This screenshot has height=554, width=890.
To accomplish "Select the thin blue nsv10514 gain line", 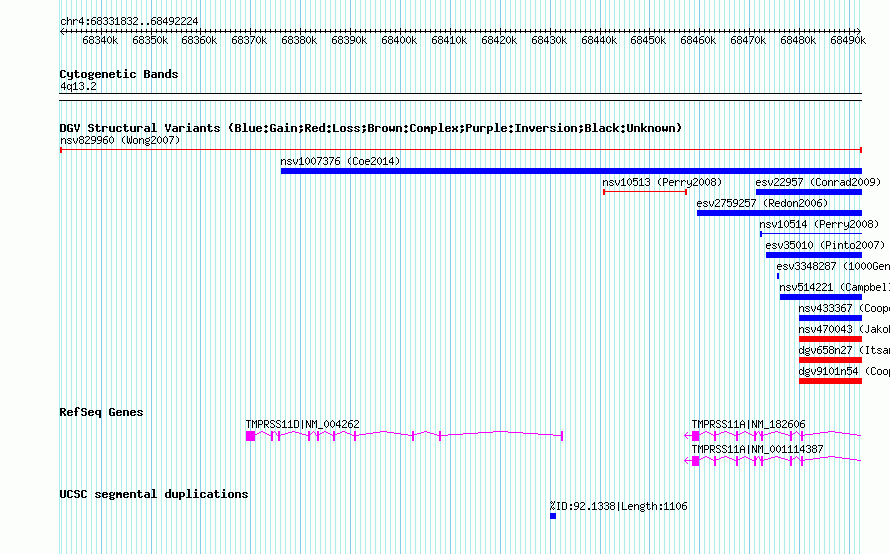I will 811,234.
